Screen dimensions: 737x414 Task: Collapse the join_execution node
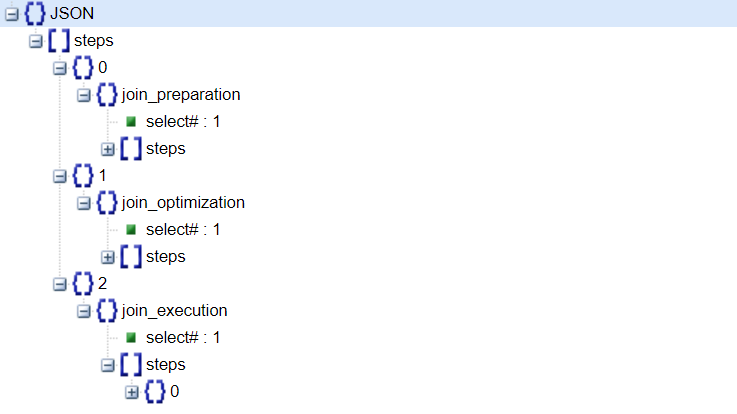(84, 311)
